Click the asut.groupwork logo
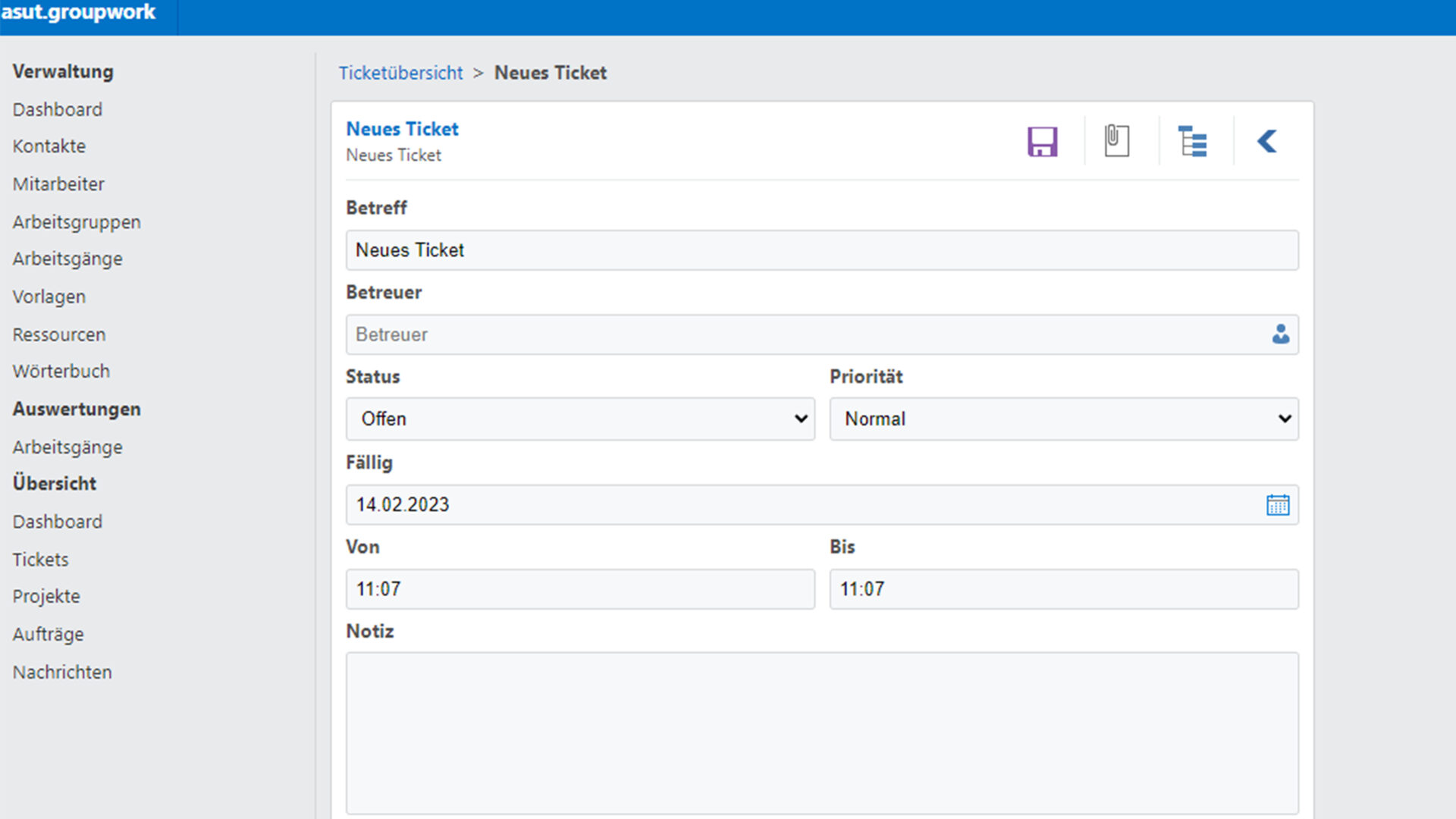This screenshot has height=819, width=1456. 79,13
